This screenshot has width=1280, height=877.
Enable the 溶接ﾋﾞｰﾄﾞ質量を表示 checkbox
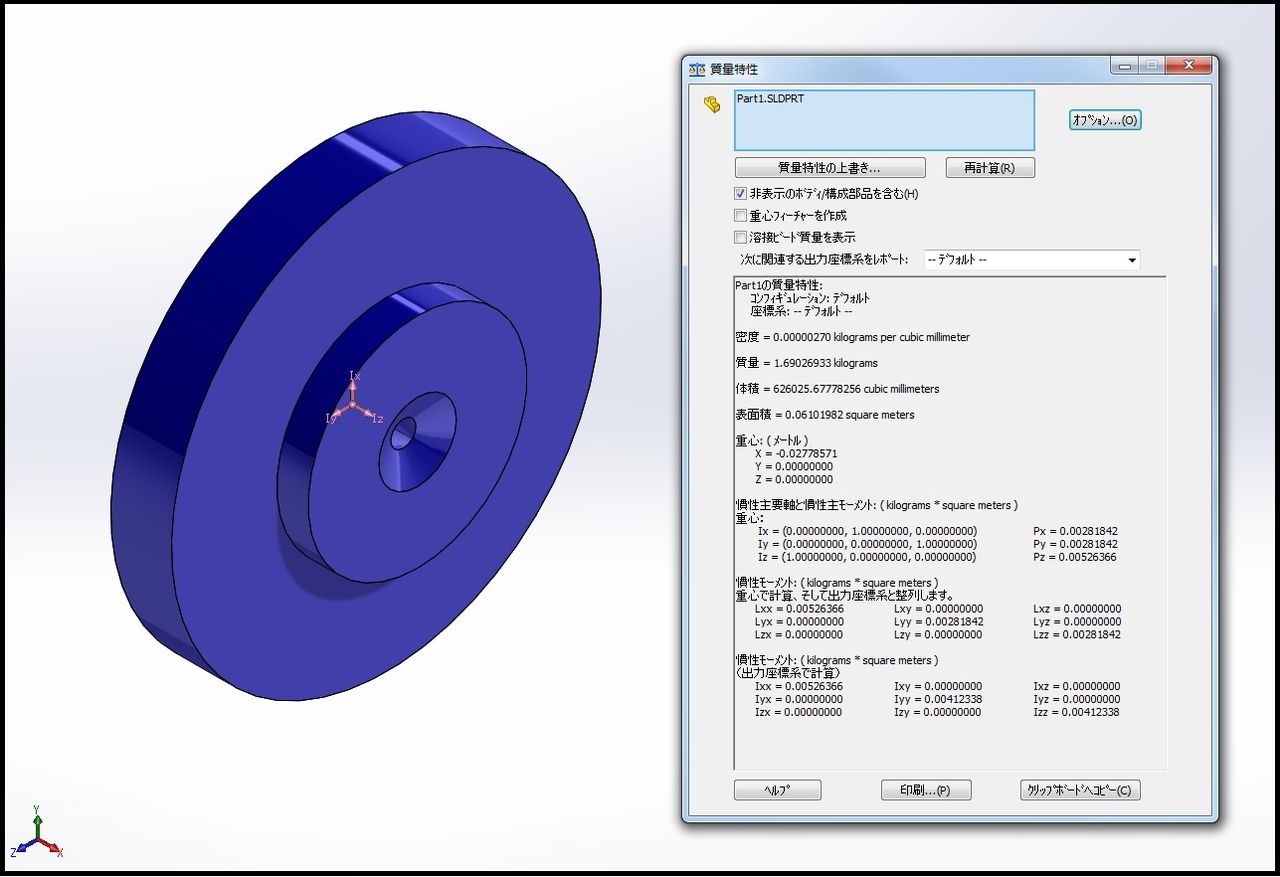[x=741, y=238]
